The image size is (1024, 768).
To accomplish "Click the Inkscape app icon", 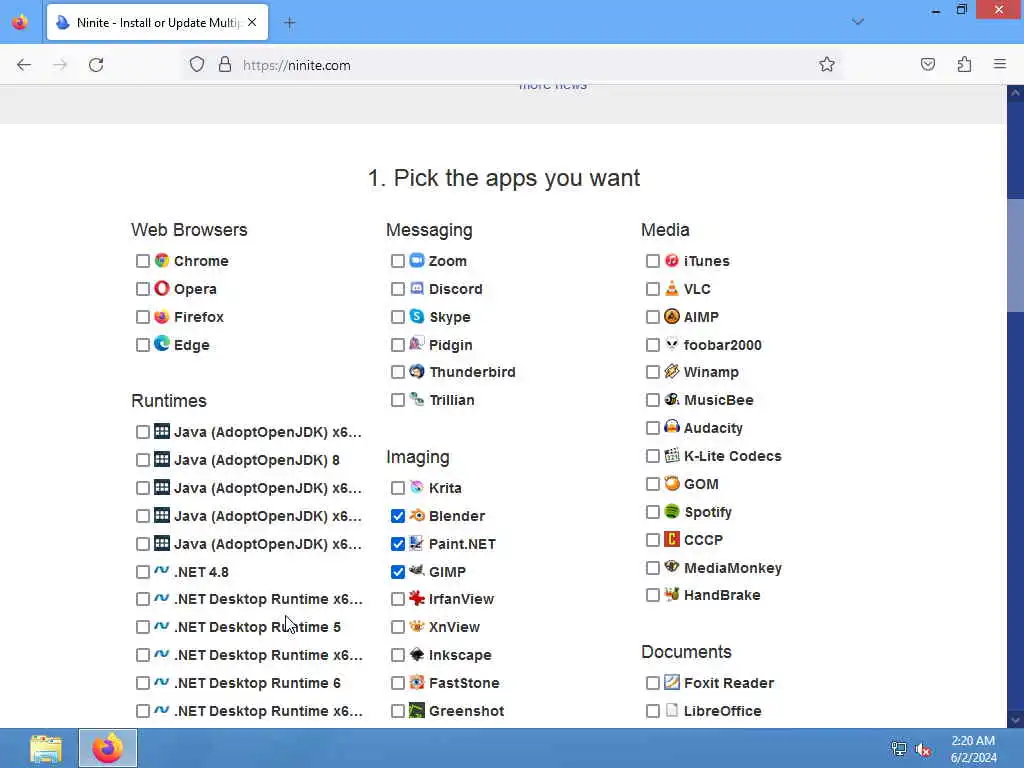I will (x=417, y=654).
